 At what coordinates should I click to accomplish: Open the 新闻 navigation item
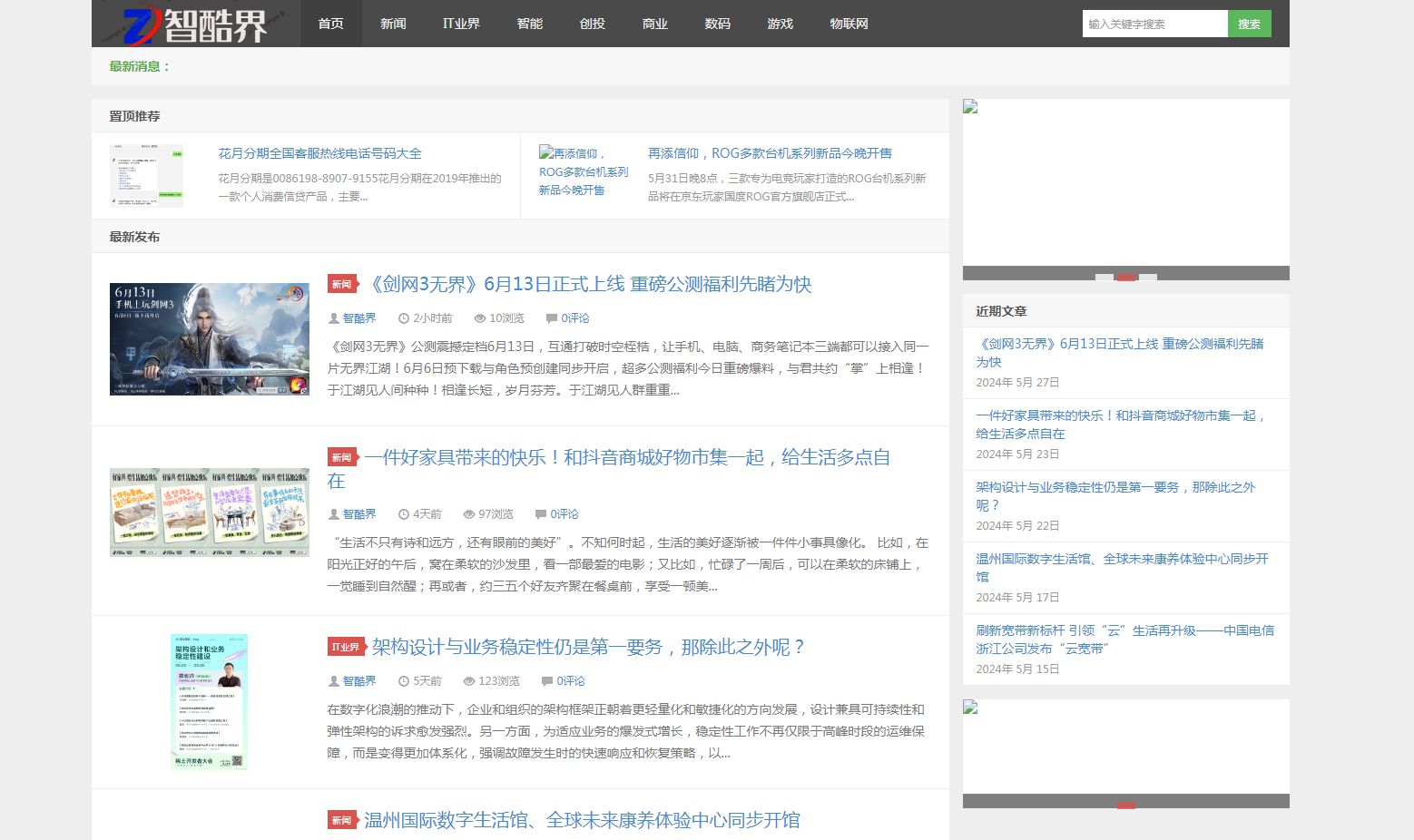click(x=393, y=24)
